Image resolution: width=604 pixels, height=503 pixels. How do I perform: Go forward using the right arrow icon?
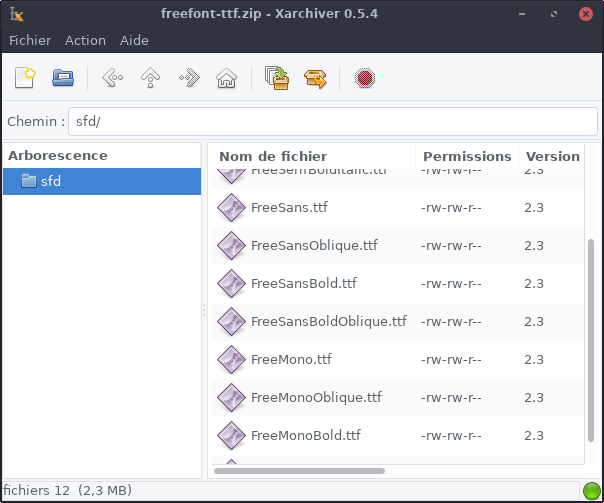189,78
